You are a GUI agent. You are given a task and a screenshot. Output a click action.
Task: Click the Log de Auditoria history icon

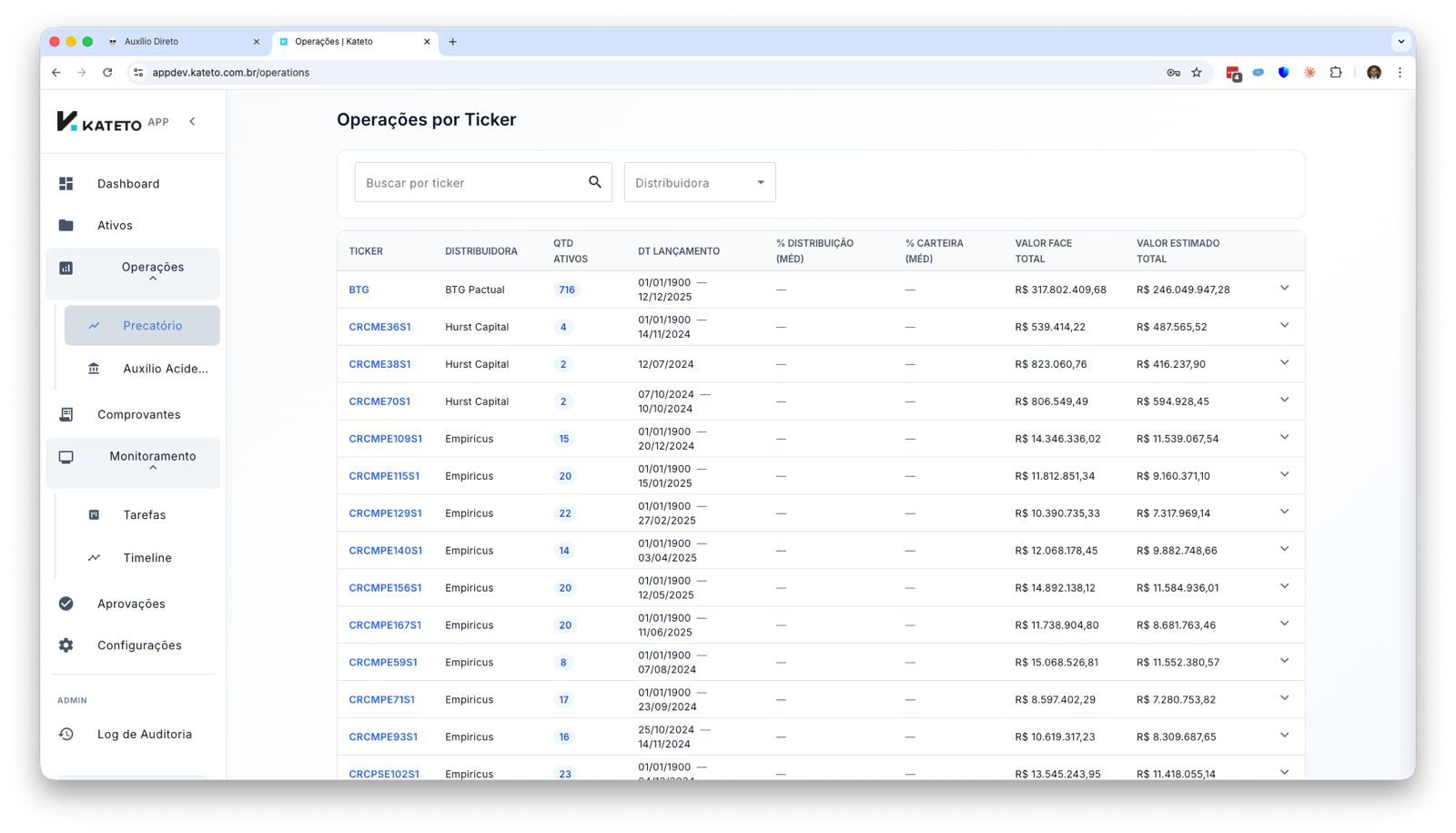66,735
